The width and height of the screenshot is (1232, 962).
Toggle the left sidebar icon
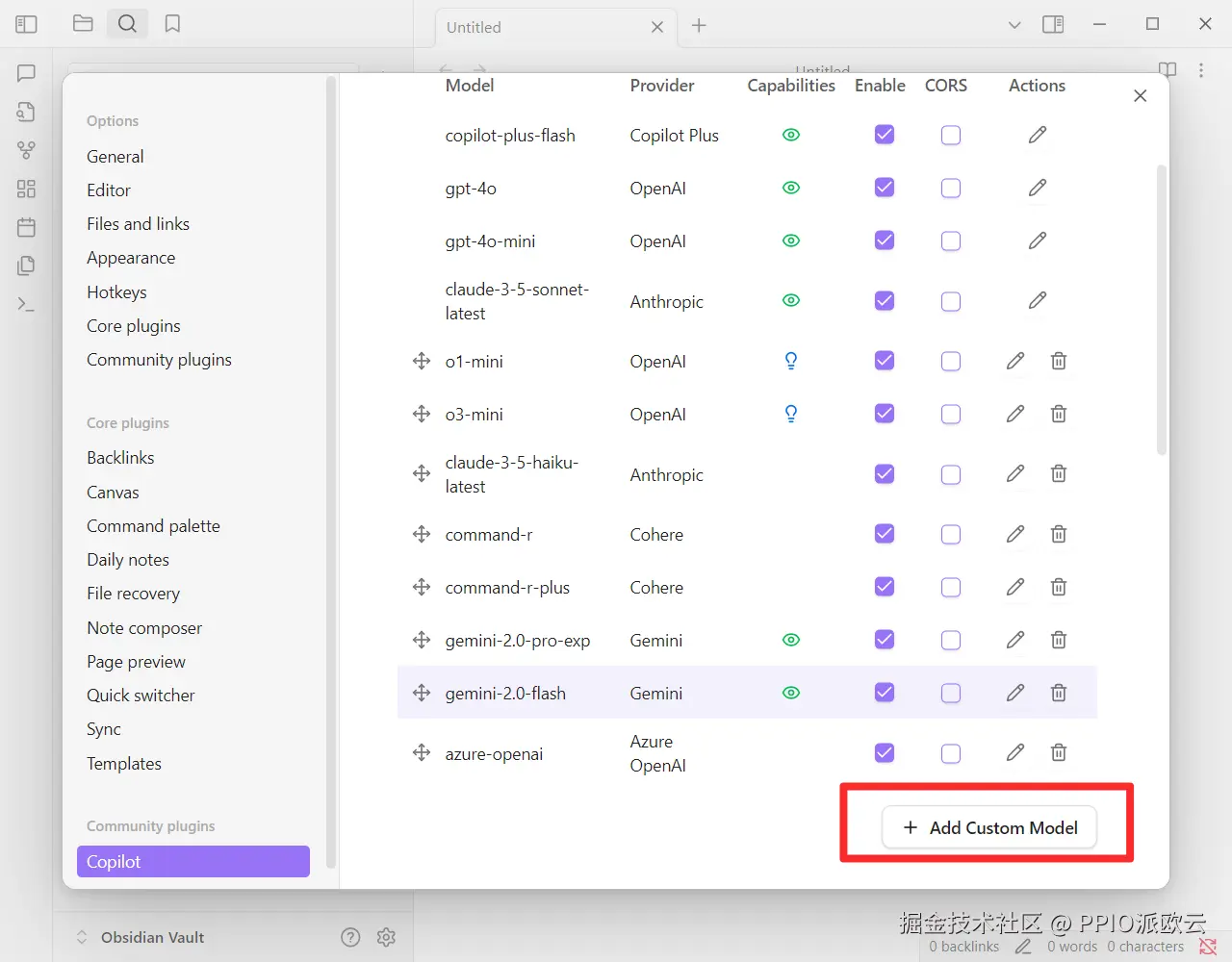pos(26,24)
